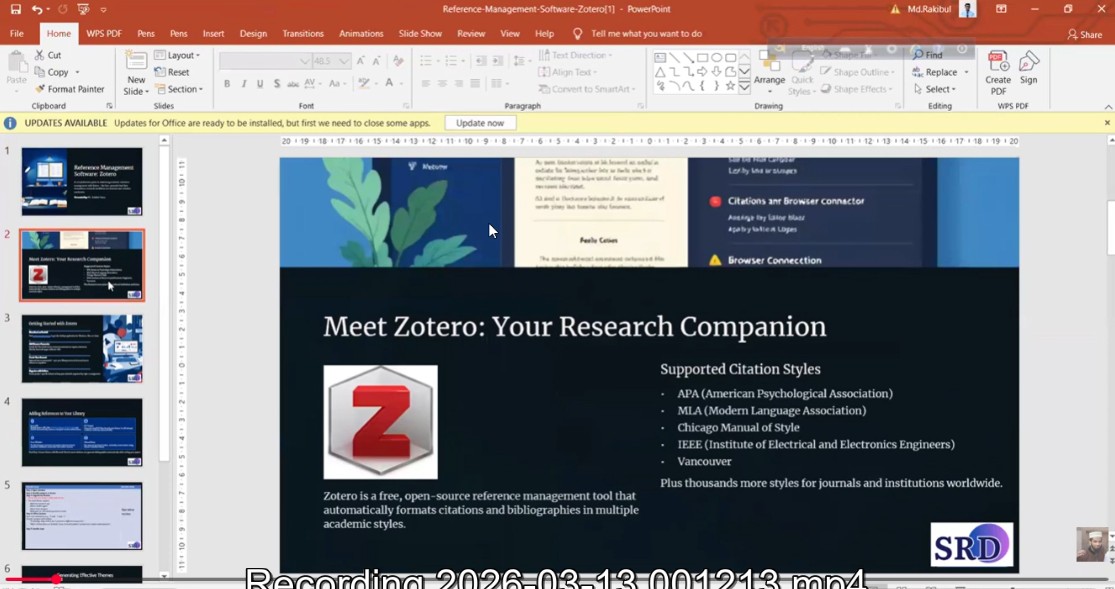Click the Font Color swatch
Screen dimensions: 1115x589
391,83
